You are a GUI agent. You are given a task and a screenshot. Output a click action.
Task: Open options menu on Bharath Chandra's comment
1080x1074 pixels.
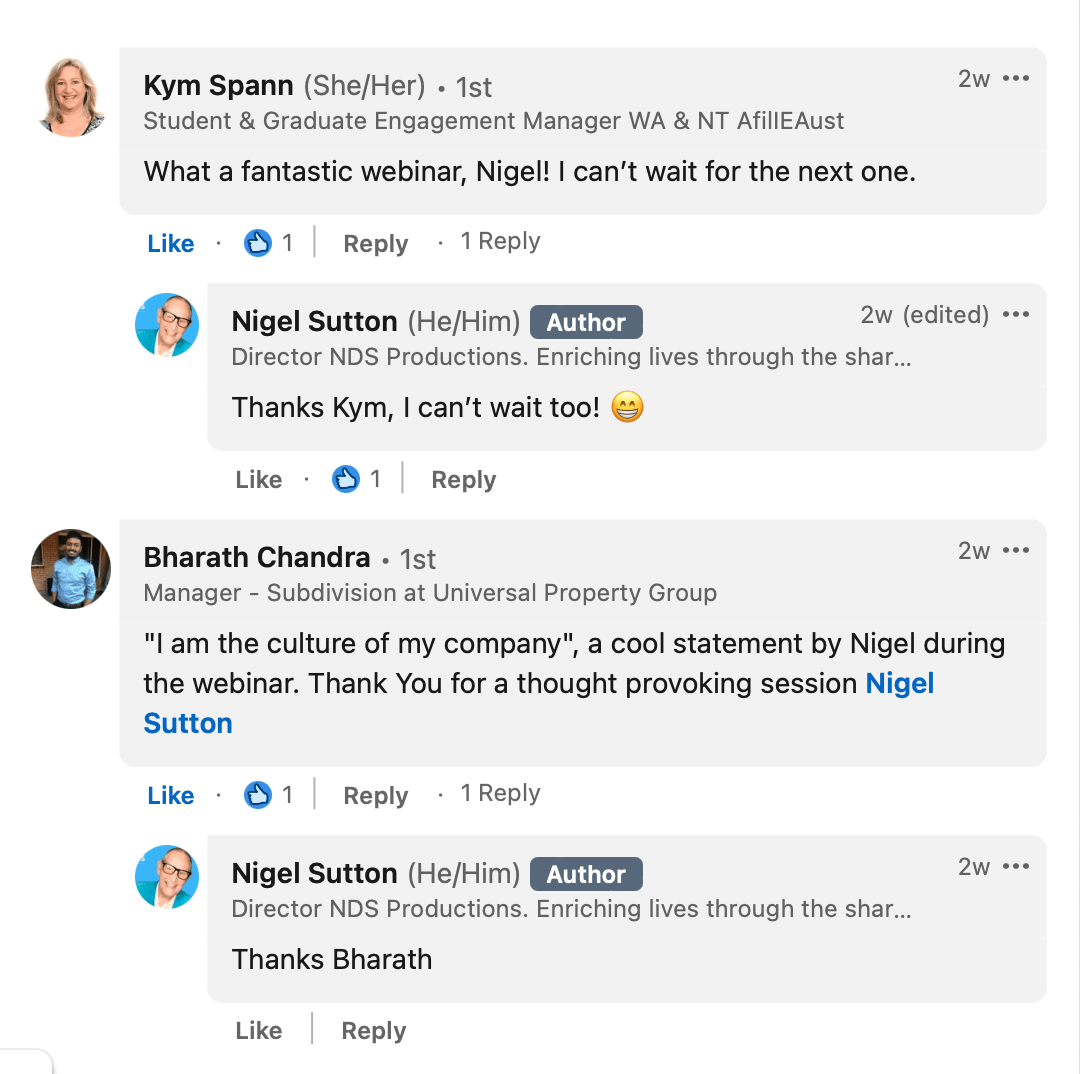(x=1016, y=550)
